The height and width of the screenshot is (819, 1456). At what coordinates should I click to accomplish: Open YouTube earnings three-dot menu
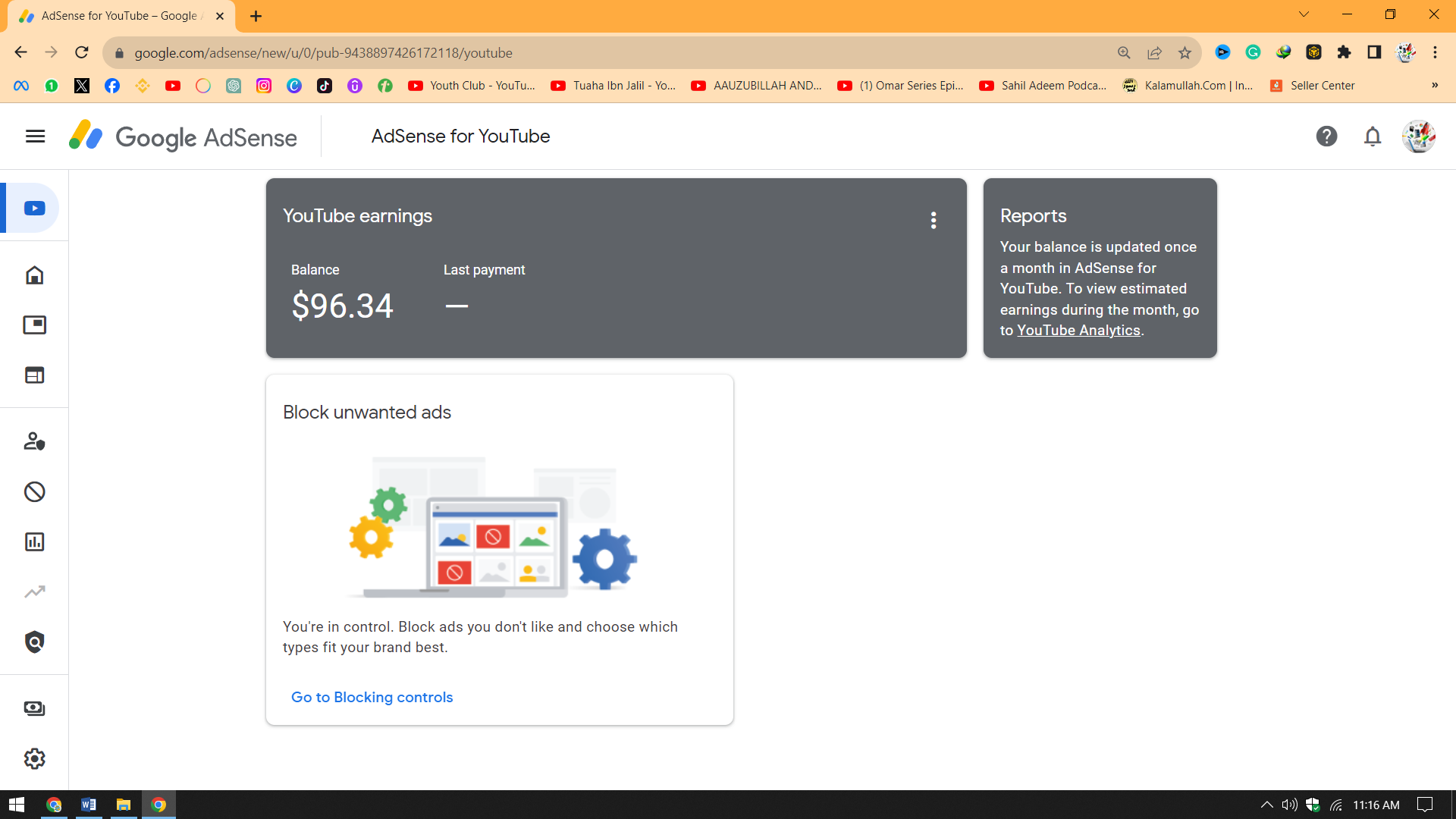[x=934, y=220]
